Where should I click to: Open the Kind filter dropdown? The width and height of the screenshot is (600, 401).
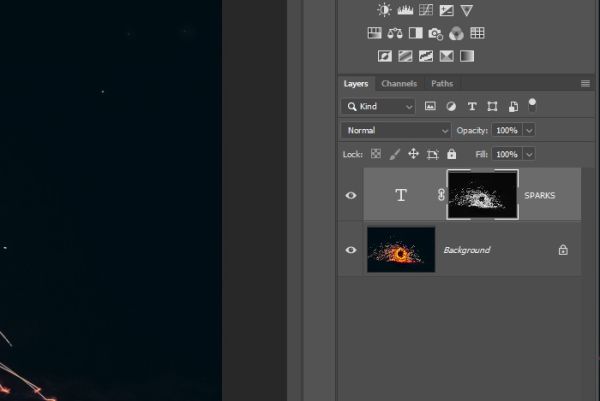(378, 106)
